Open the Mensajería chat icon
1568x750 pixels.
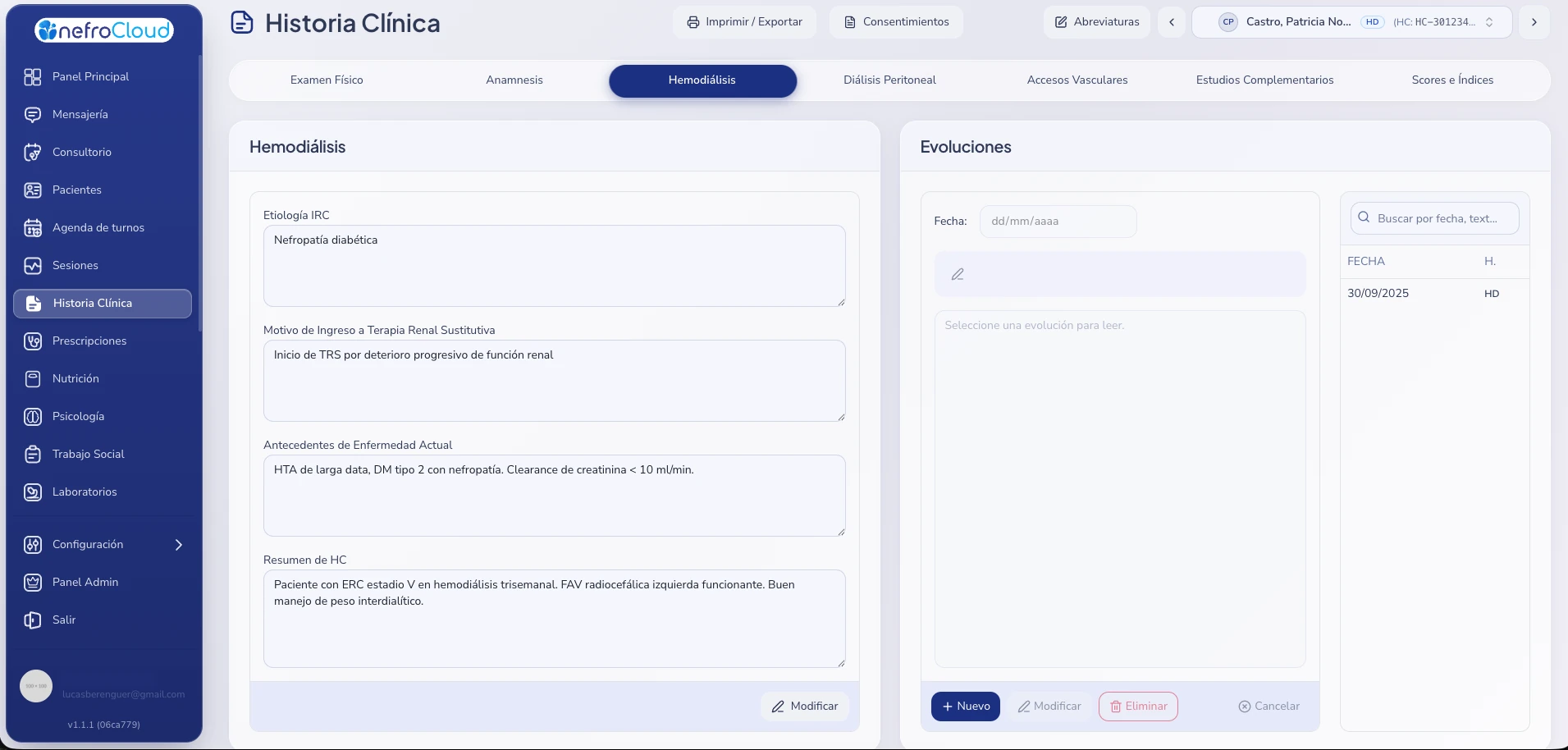pos(33,115)
